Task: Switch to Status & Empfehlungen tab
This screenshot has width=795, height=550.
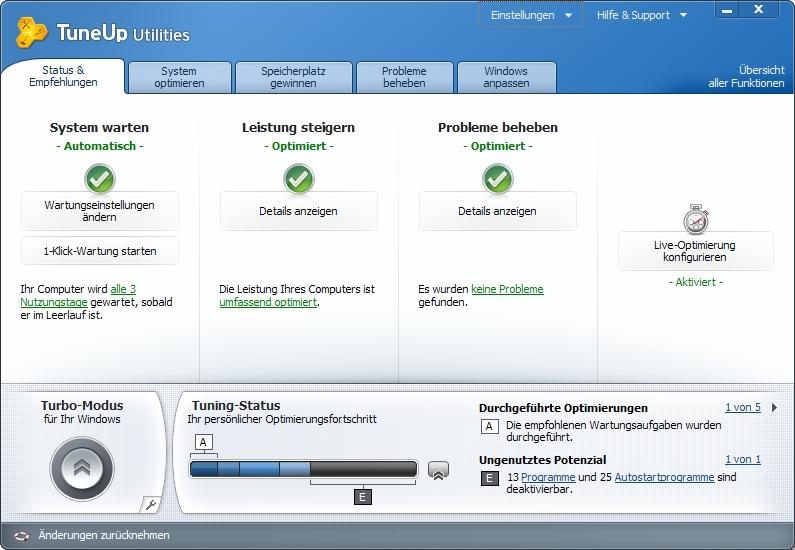Action: (x=63, y=77)
